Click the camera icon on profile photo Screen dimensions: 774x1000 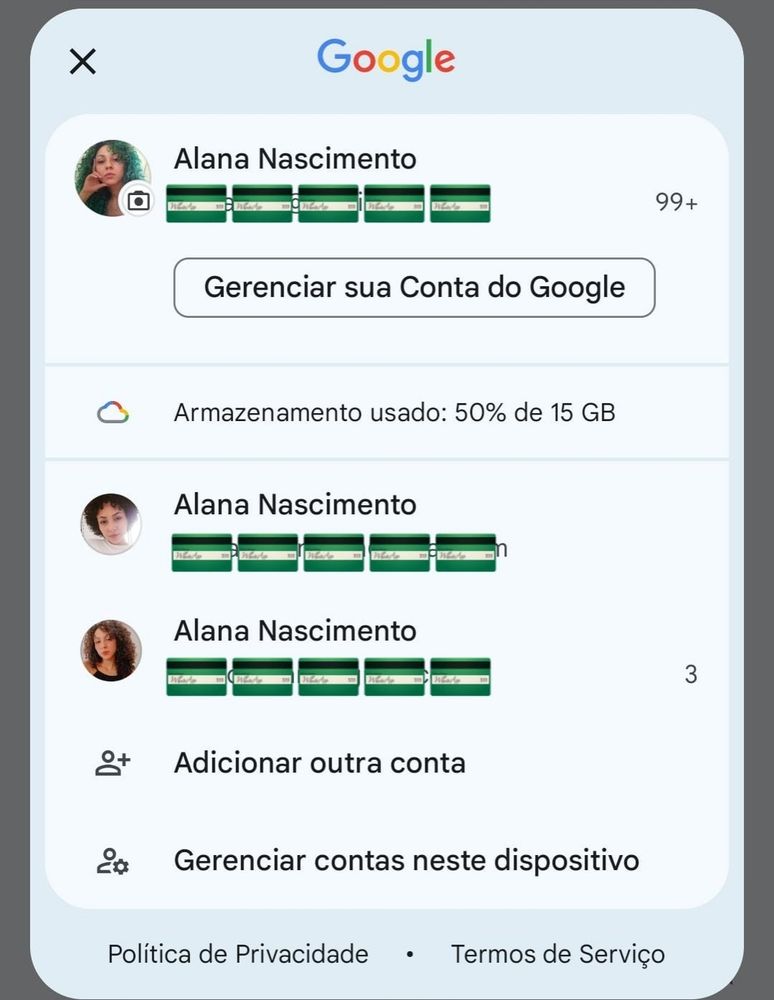tap(138, 202)
